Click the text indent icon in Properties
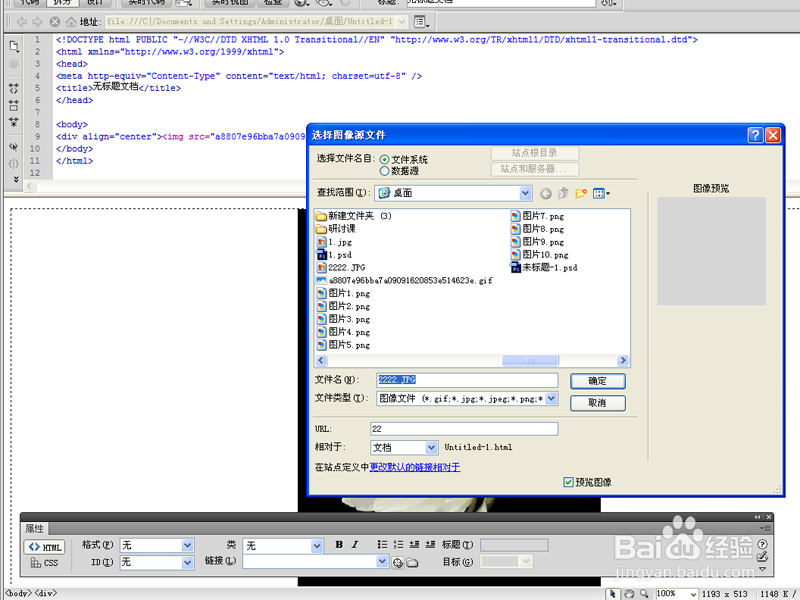This screenshot has width=800, height=600. pos(431,545)
